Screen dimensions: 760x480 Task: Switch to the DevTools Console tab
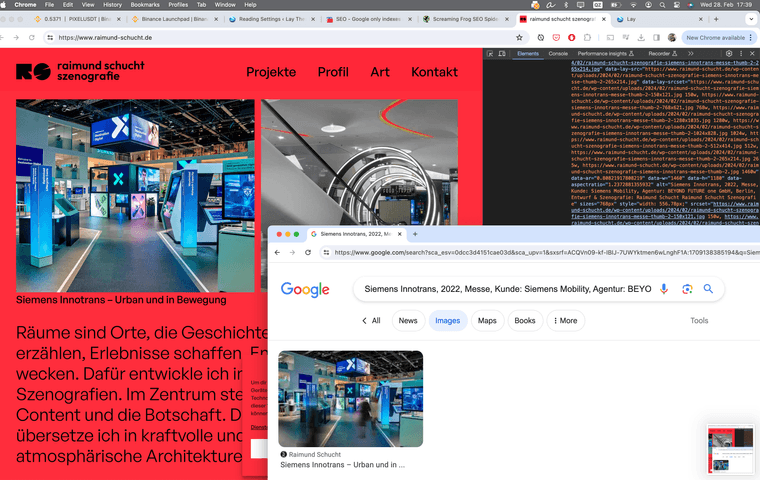(x=558, y=52)
